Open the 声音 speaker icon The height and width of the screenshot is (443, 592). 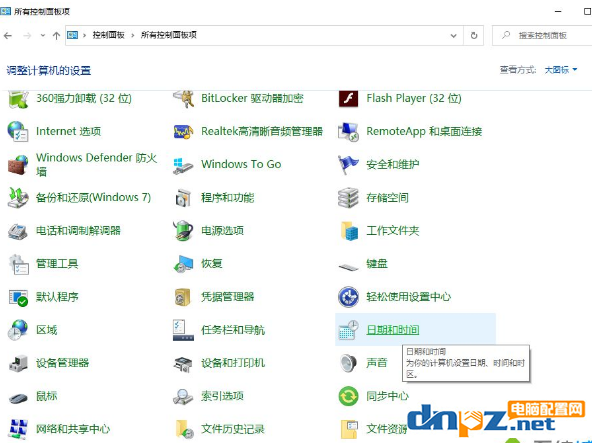[x=348, y=363]
